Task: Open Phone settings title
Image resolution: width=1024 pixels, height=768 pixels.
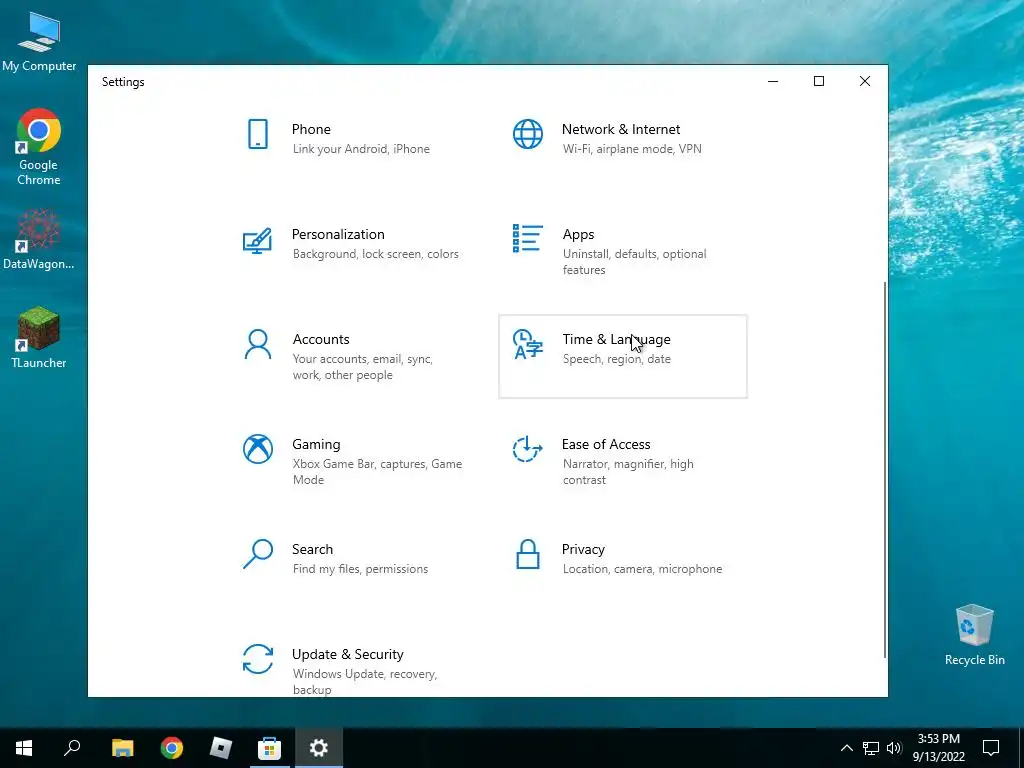Action: [311, 129]
